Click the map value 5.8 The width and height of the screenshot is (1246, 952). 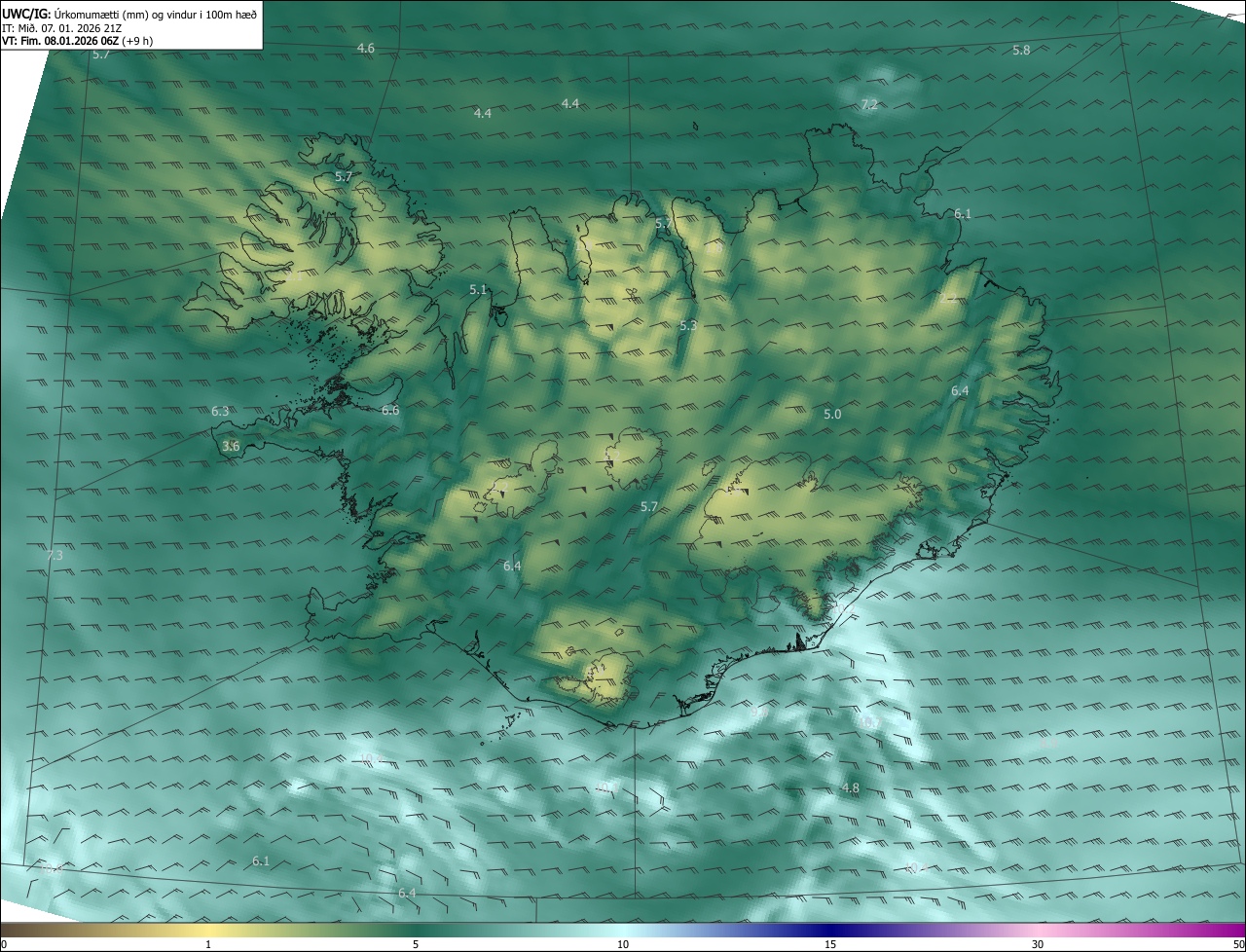pos(1021,50)
